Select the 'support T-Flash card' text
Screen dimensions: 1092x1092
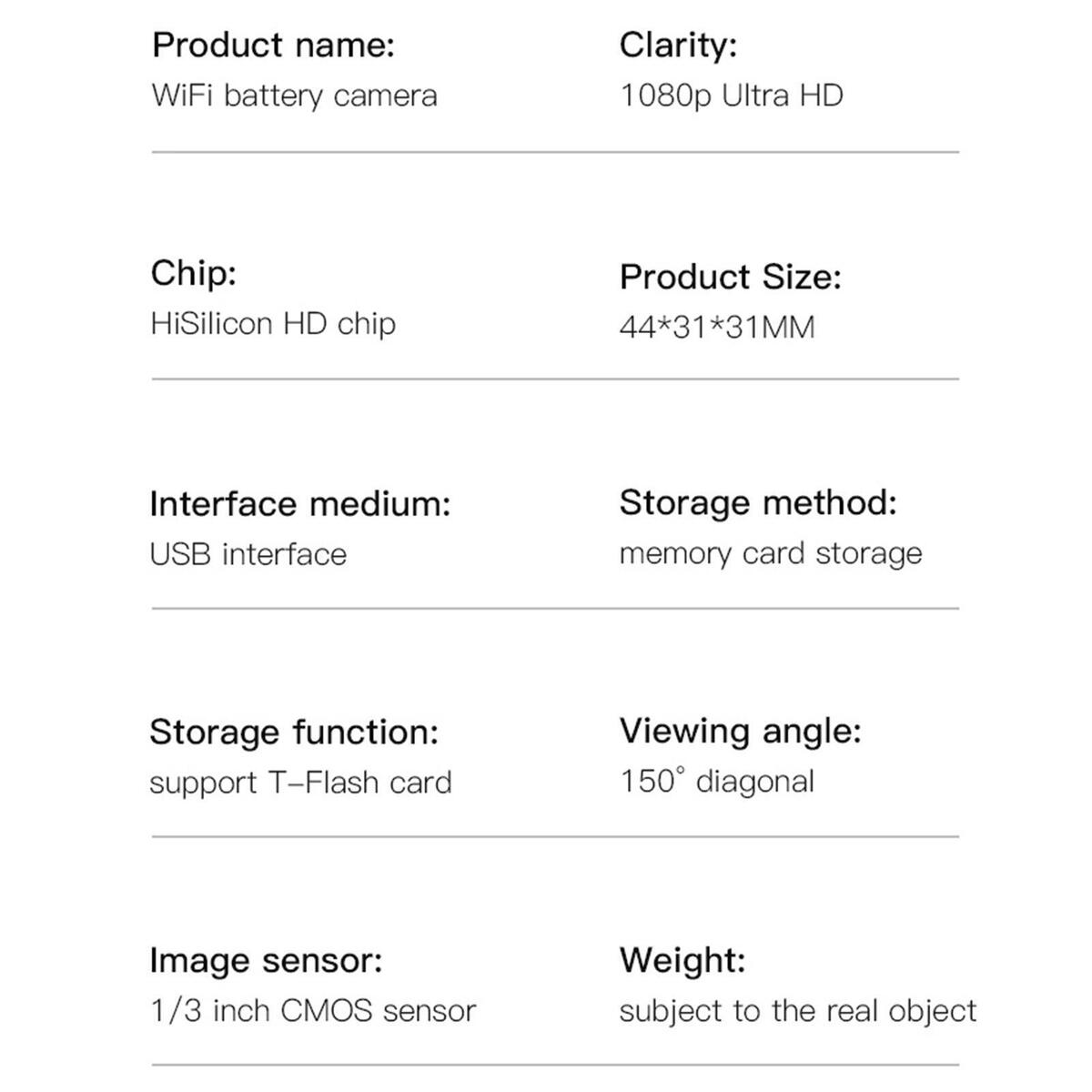coord(300,783)
